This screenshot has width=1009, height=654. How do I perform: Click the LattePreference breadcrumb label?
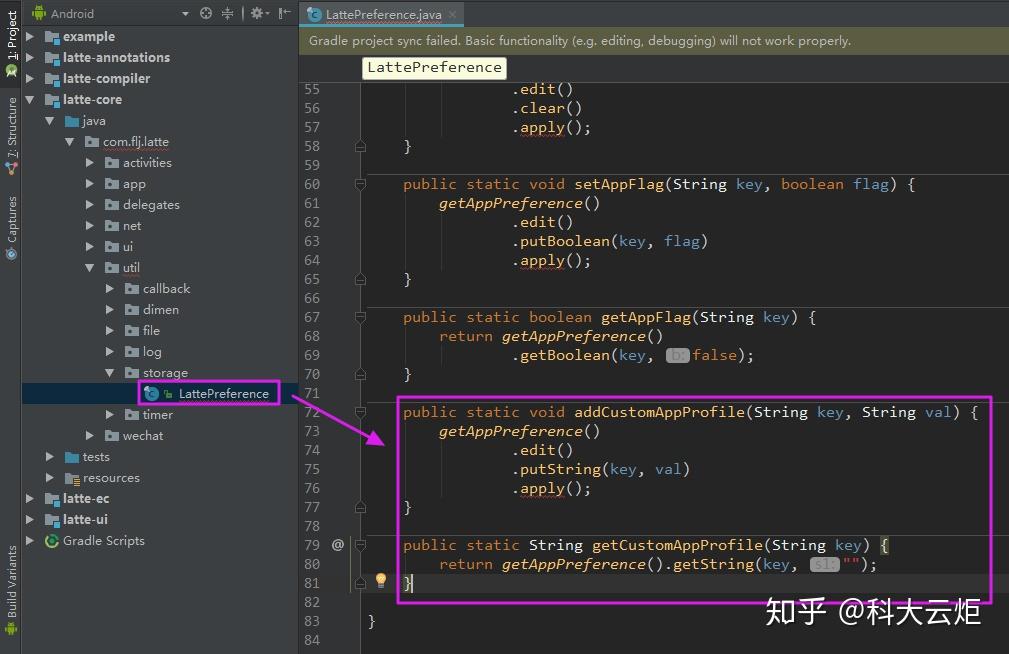coord(434,68)
